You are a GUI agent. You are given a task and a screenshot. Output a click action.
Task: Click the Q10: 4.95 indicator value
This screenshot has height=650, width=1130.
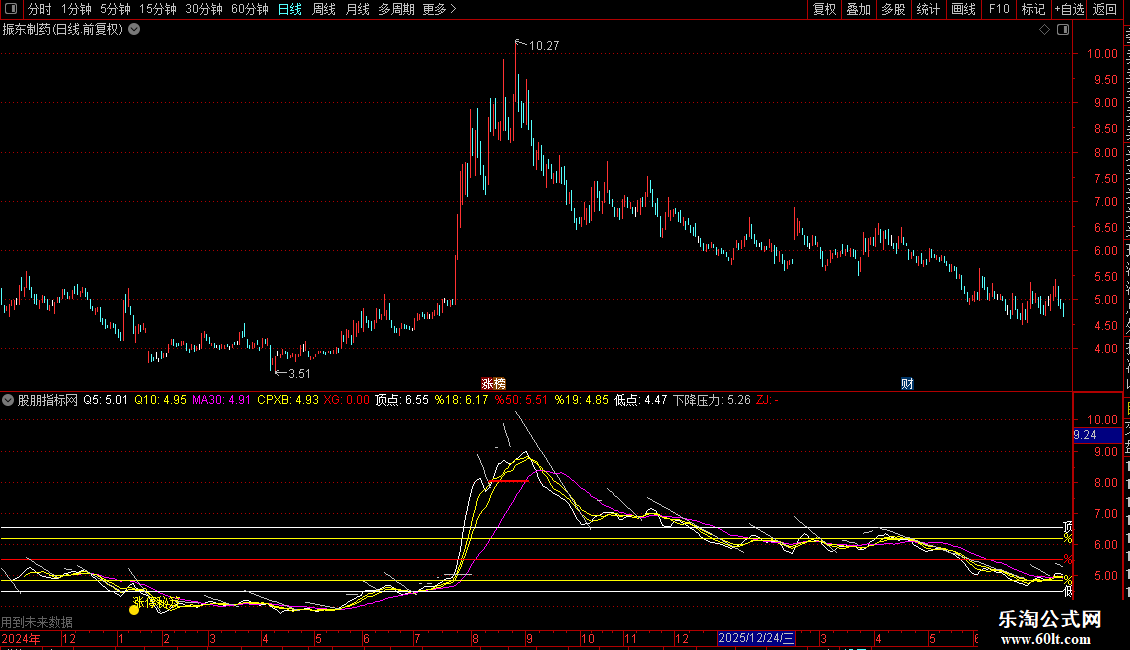pos(160,400)
